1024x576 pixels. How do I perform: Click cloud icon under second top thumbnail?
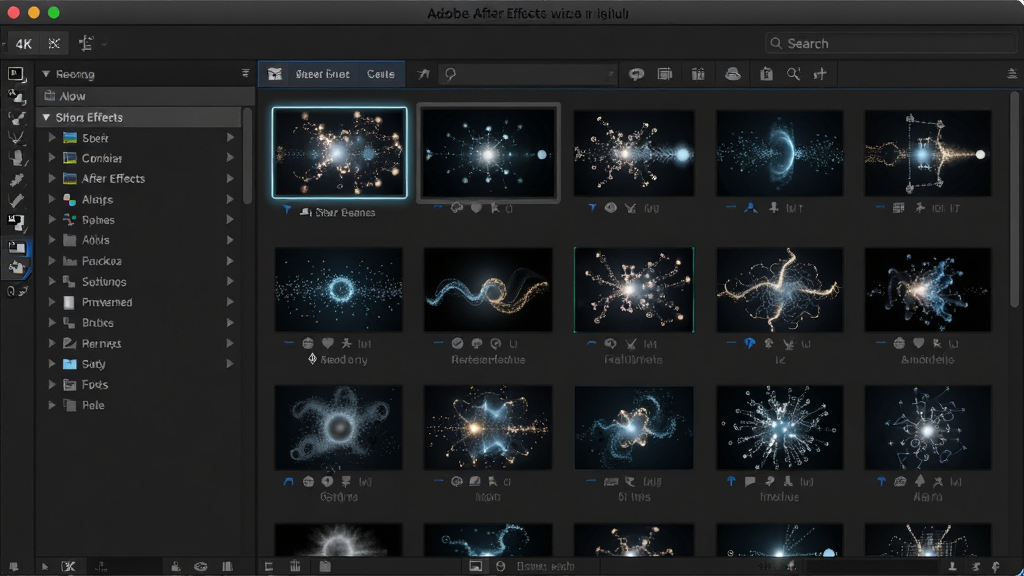point(457,208)
